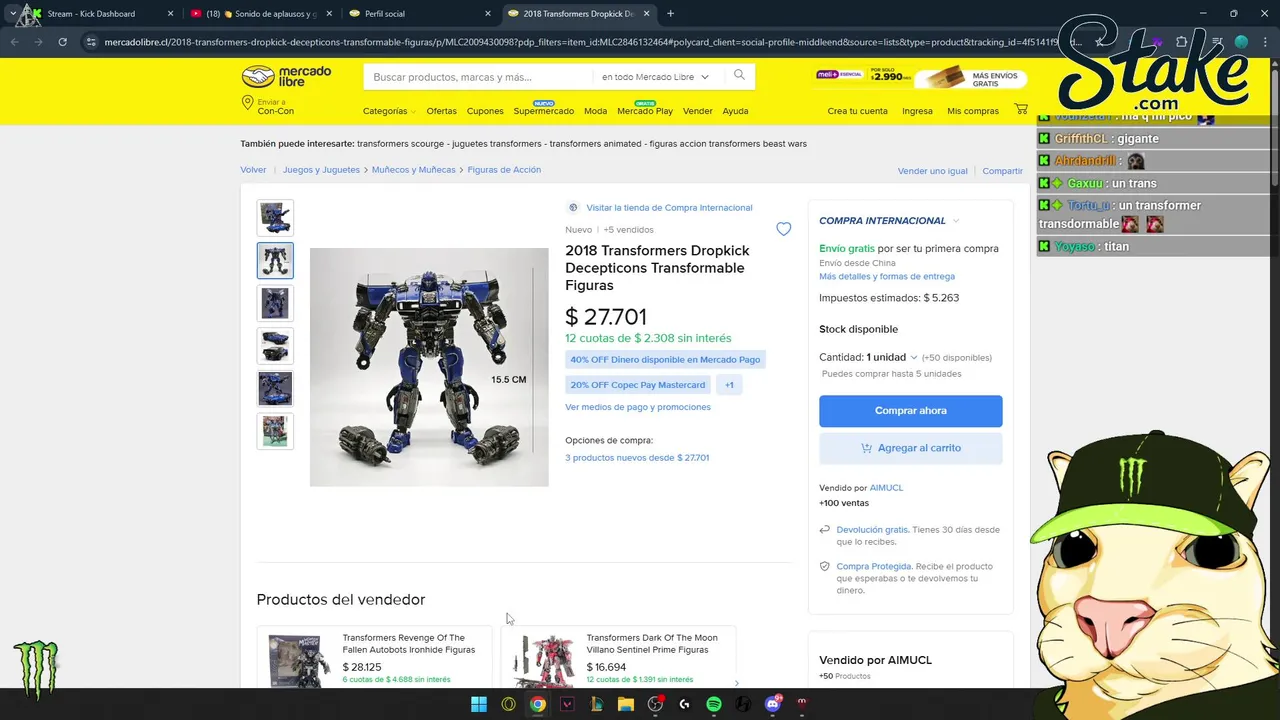Click the search magnifier icon

tap(739, 76)
